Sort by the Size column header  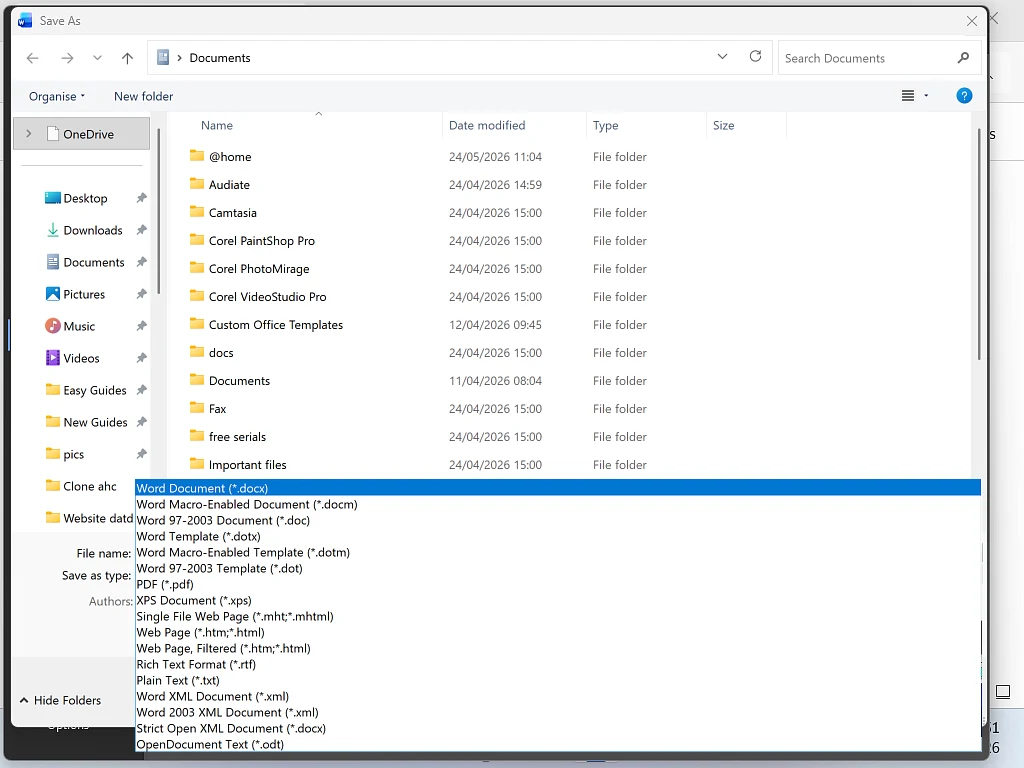tap(724, 125)
